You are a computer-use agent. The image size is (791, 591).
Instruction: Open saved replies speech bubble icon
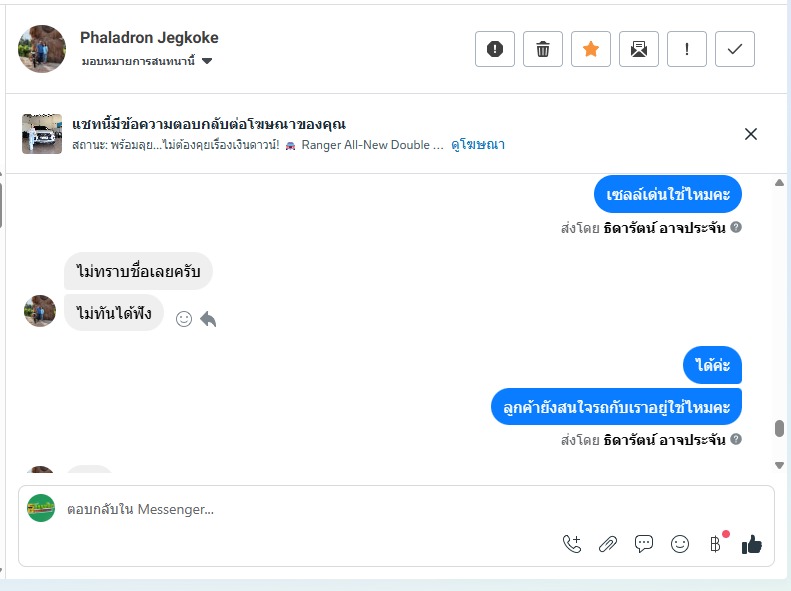pyautogui.click(x=644, y=544)
